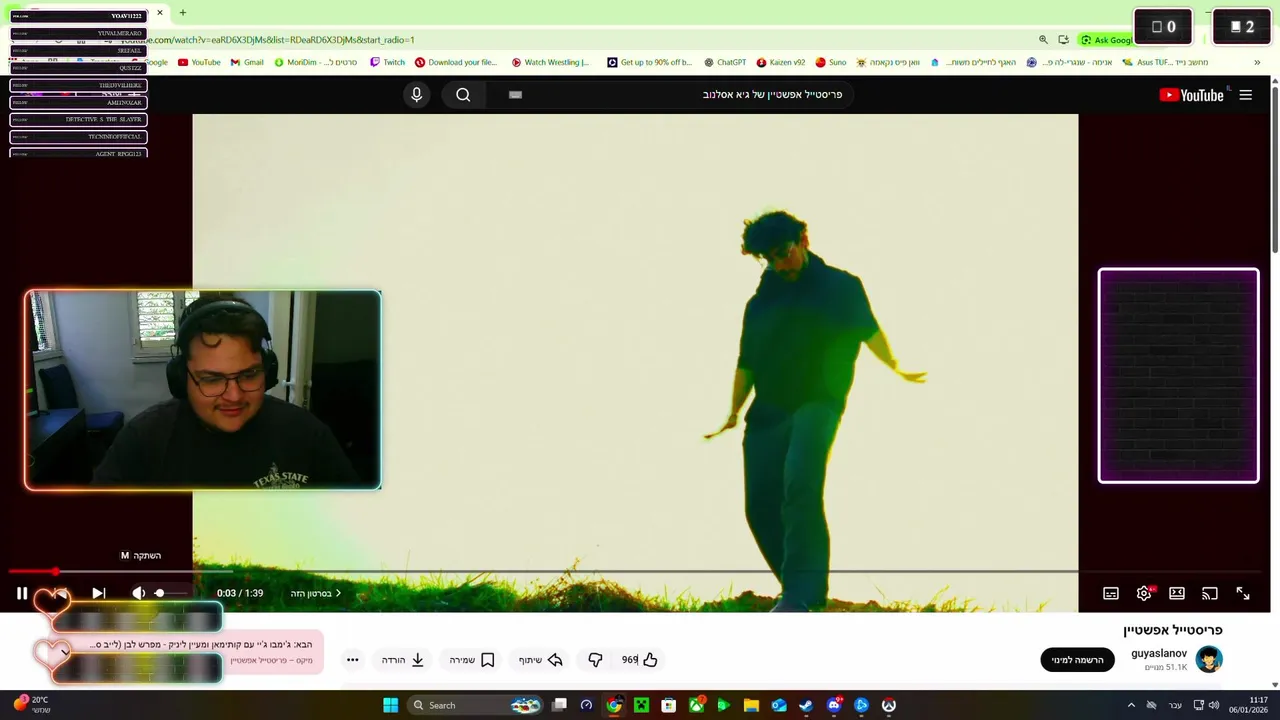Open the YouTube bookmark
1280x720 pixels.
click(x=199, y=62)
